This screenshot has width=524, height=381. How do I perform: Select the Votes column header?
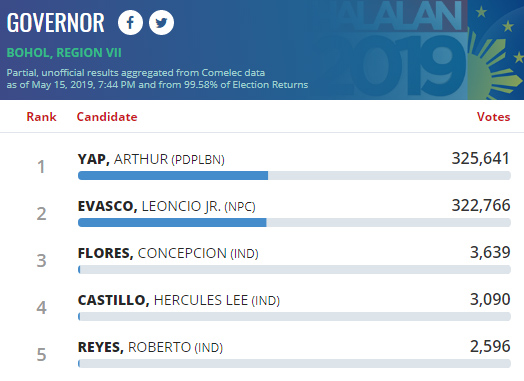coord(493,117)
